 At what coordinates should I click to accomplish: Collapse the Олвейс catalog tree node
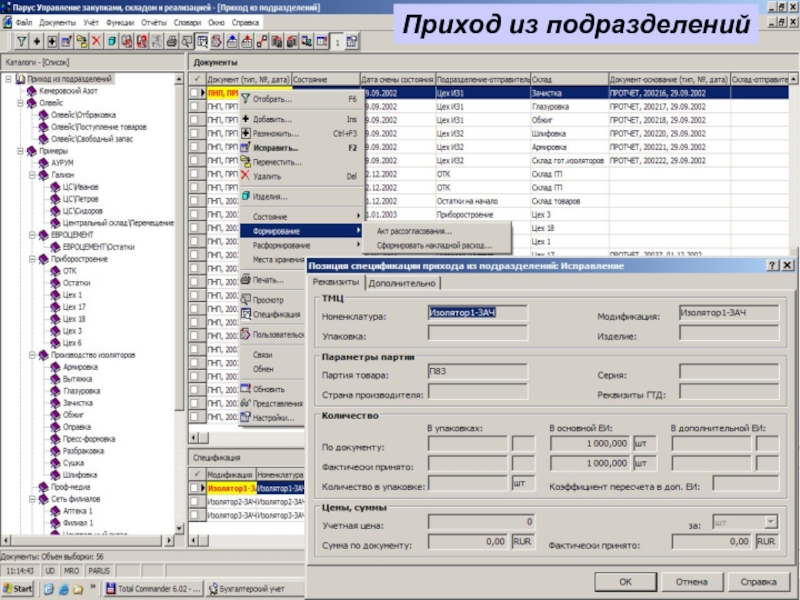click(20, 102)
